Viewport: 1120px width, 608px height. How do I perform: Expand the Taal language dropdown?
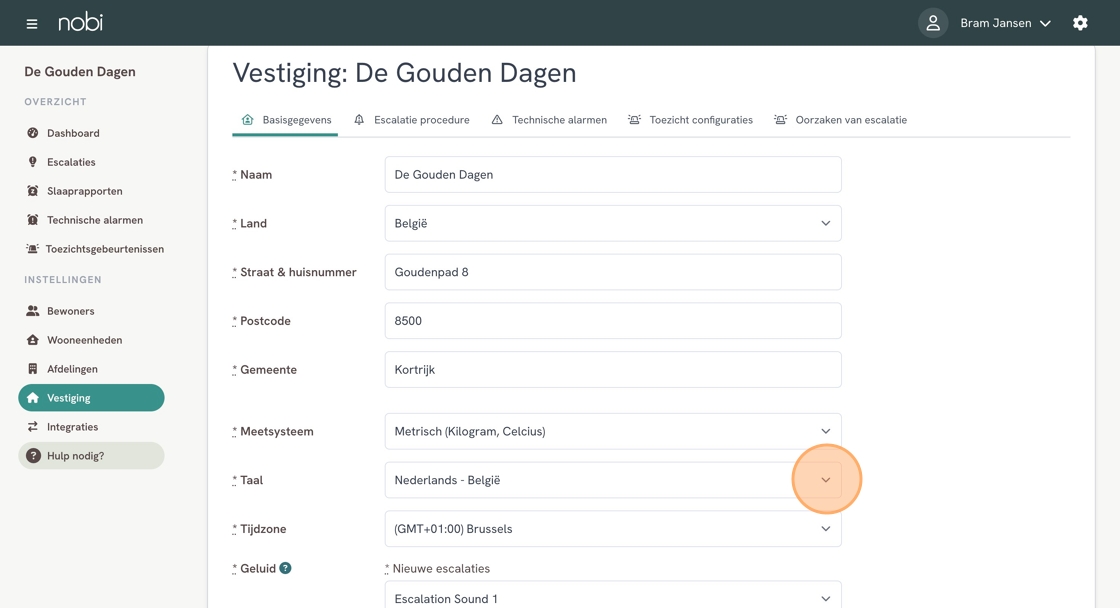coord(612,480)
